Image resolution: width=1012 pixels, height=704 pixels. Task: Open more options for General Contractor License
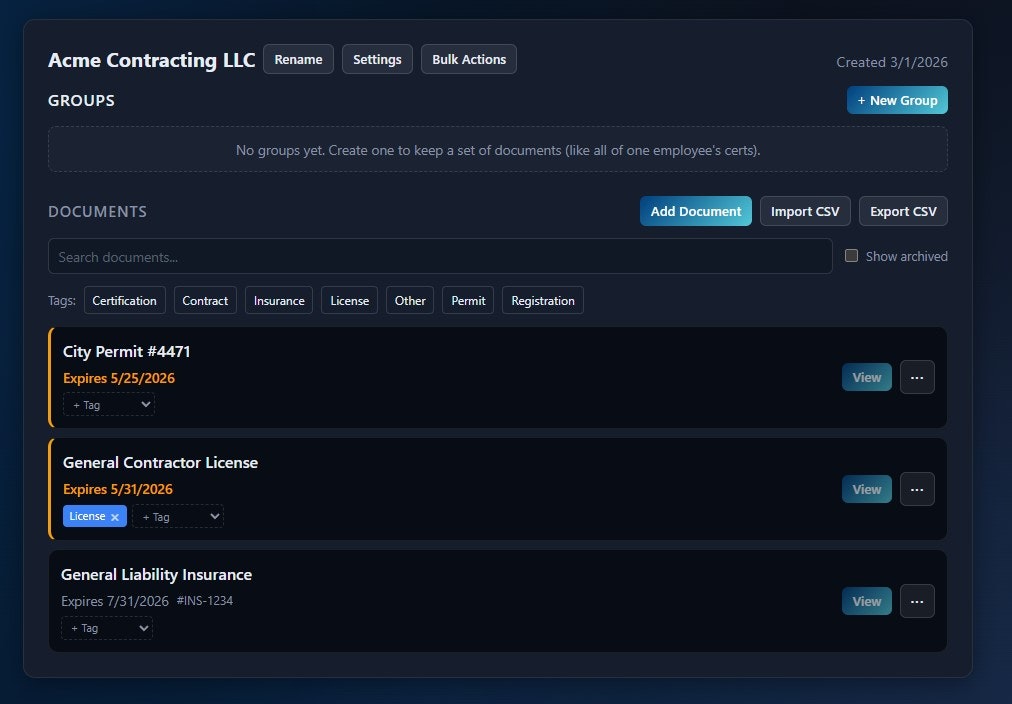pyautogui.click(x=917, y=489)
